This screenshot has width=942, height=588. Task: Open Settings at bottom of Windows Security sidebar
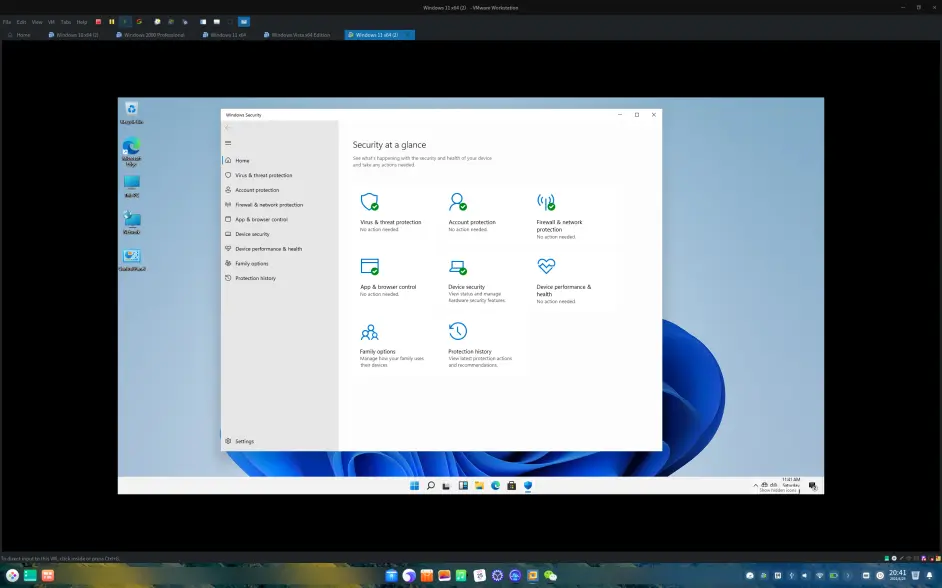coord(280,441)
